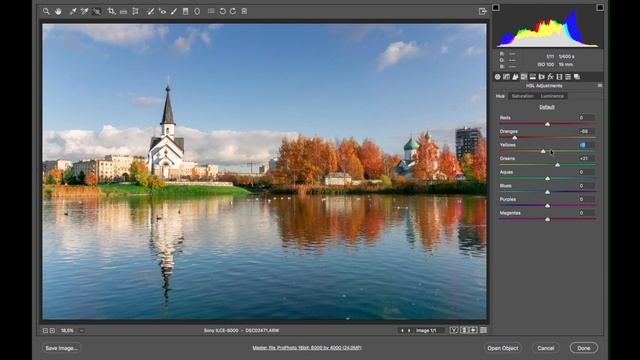Screen dimensions: 640x360
Task: Select the Crop tool
Action: [111, 11]
